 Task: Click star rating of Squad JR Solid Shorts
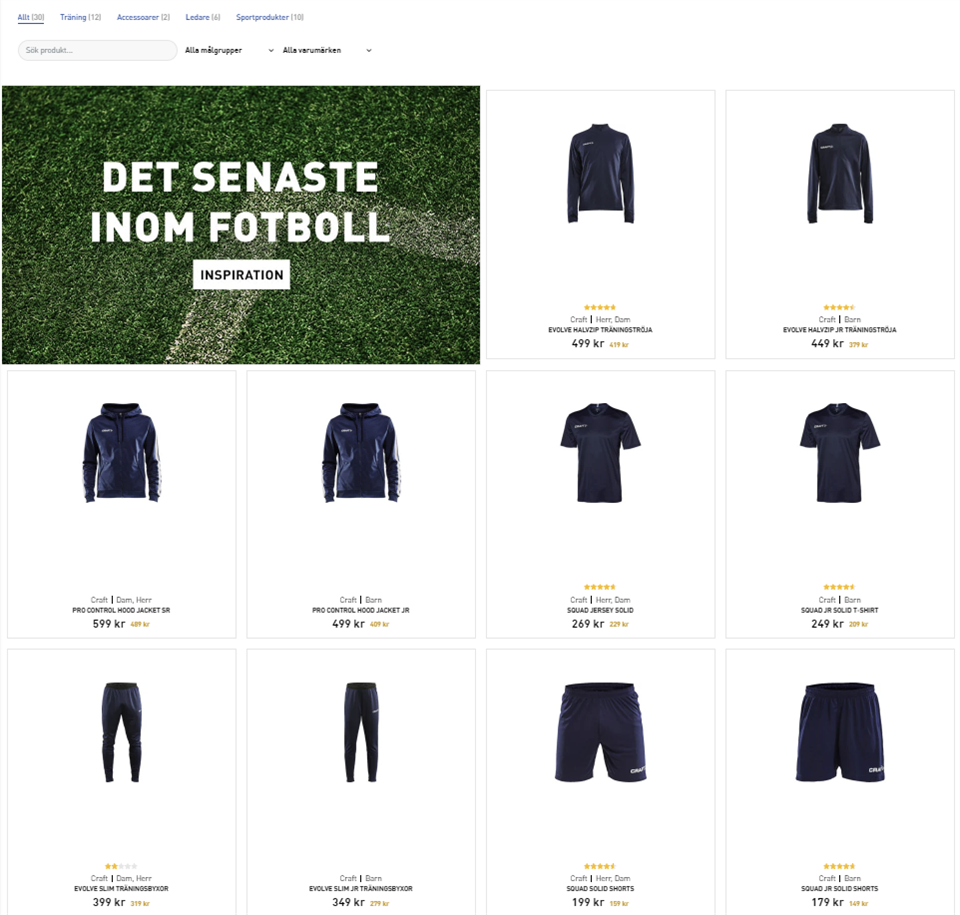(x=839, y=866)
